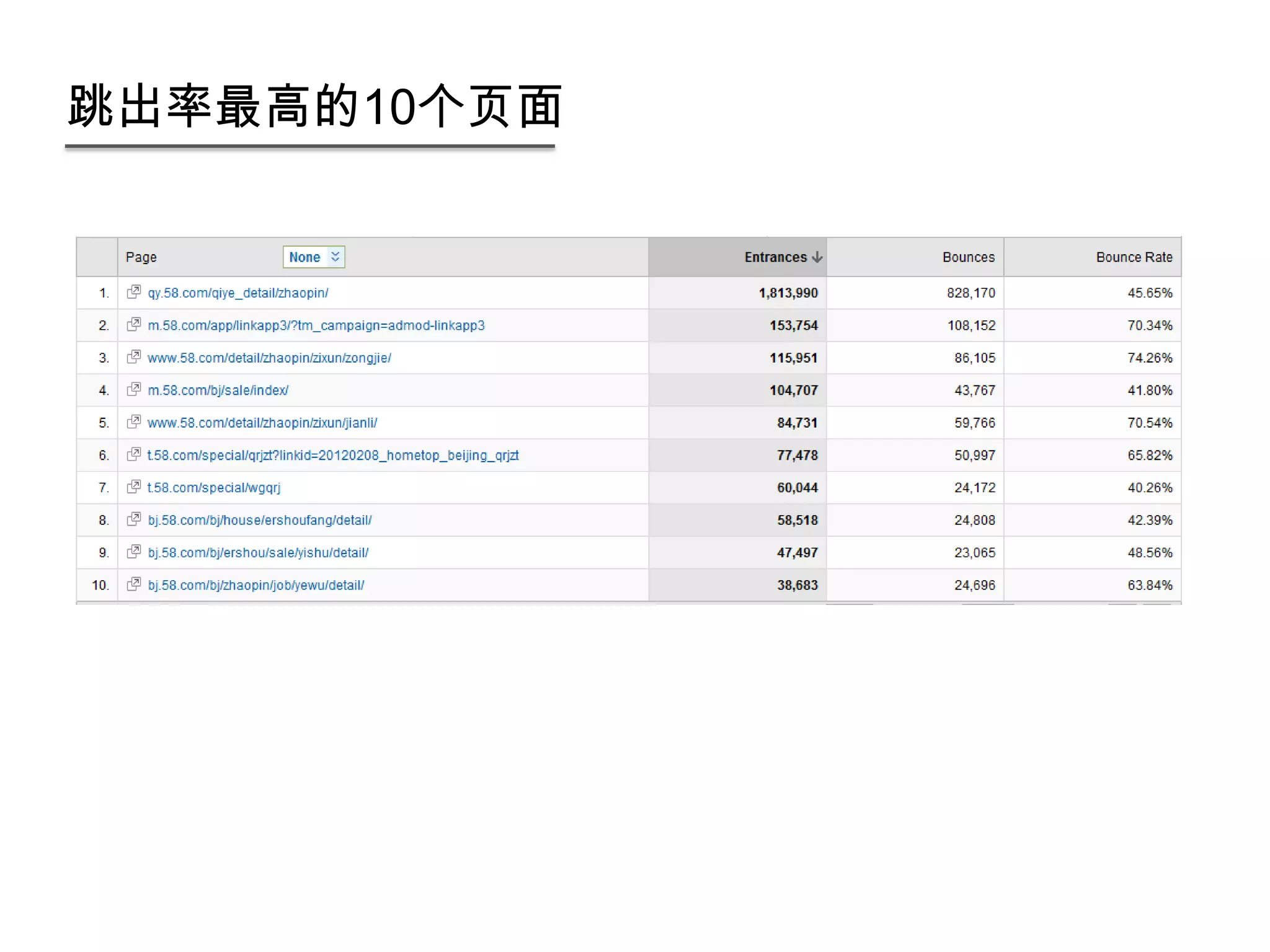Select bounces value 24,696
The image size is (1270, 952).
point(975,586)
